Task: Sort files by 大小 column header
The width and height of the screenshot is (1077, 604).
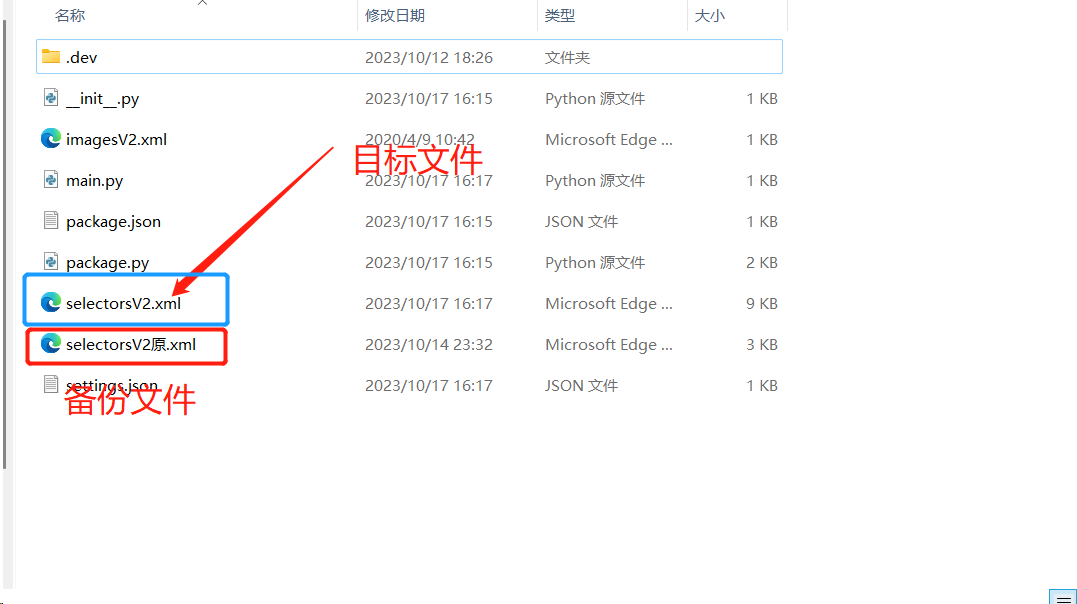Action: 710,16
